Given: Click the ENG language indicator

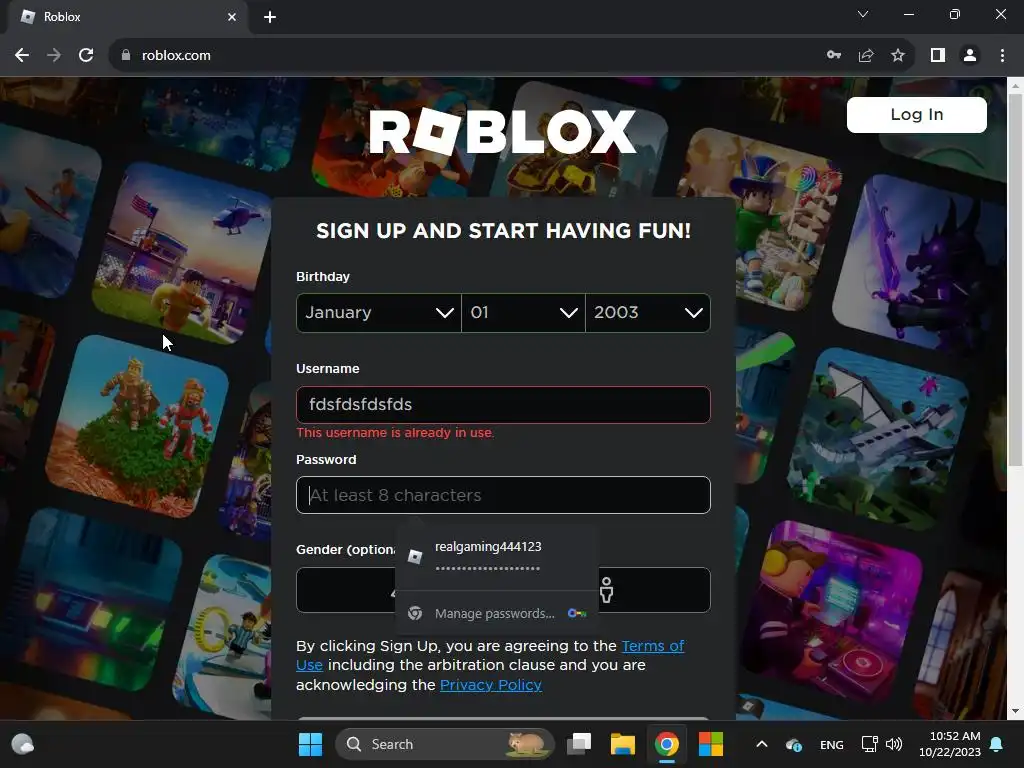Looking at the screenshot, I should click(831, 745).
